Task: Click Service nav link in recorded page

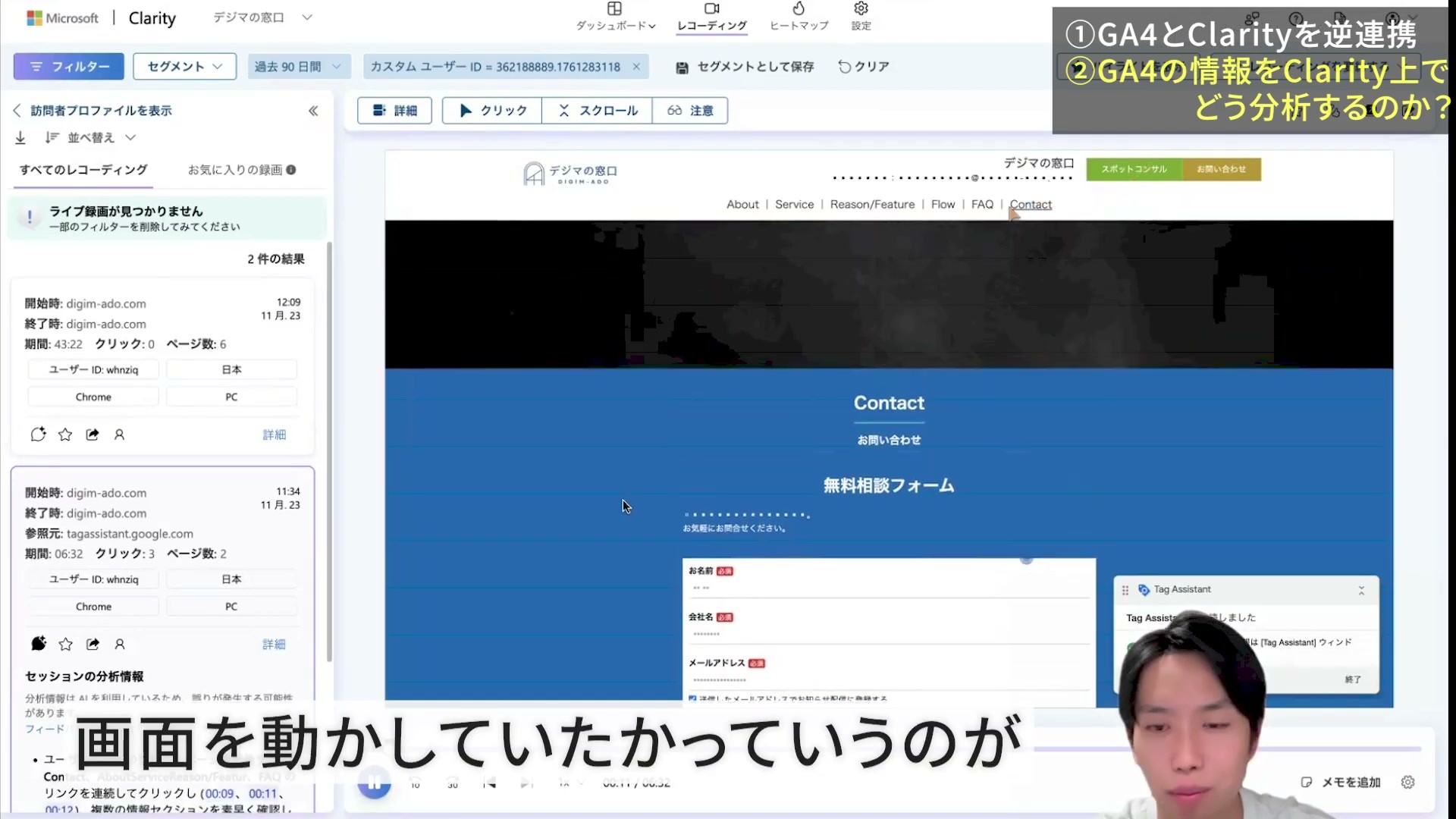Action: coord(794,205)
